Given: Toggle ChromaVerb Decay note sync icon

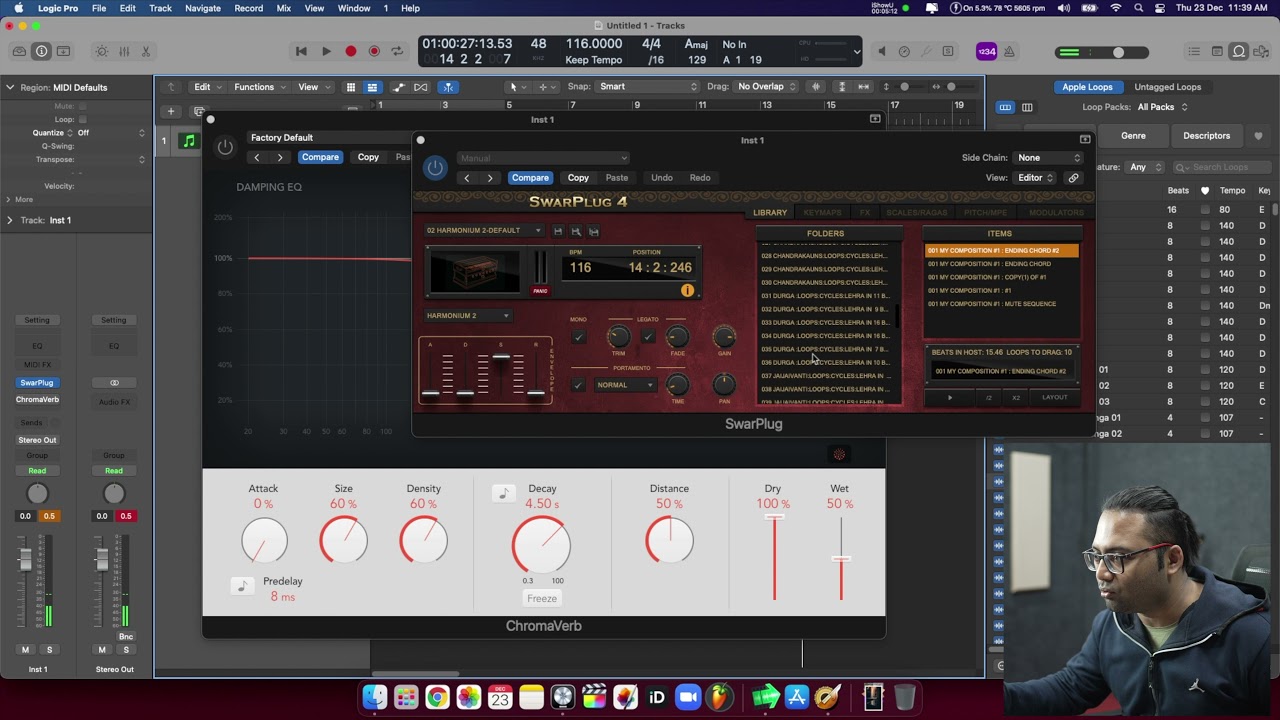Looking at the screenshot, I should [x=504, y=493].
